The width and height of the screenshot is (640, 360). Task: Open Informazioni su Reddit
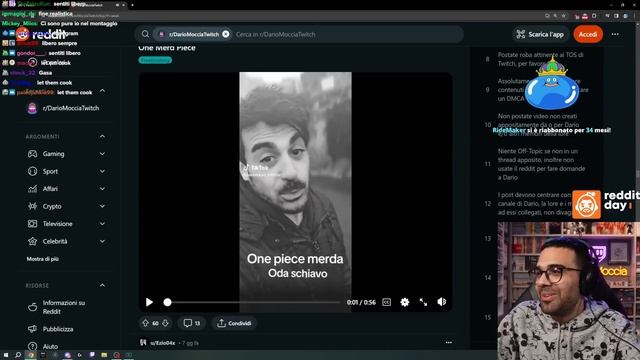[x=64, y=307]
